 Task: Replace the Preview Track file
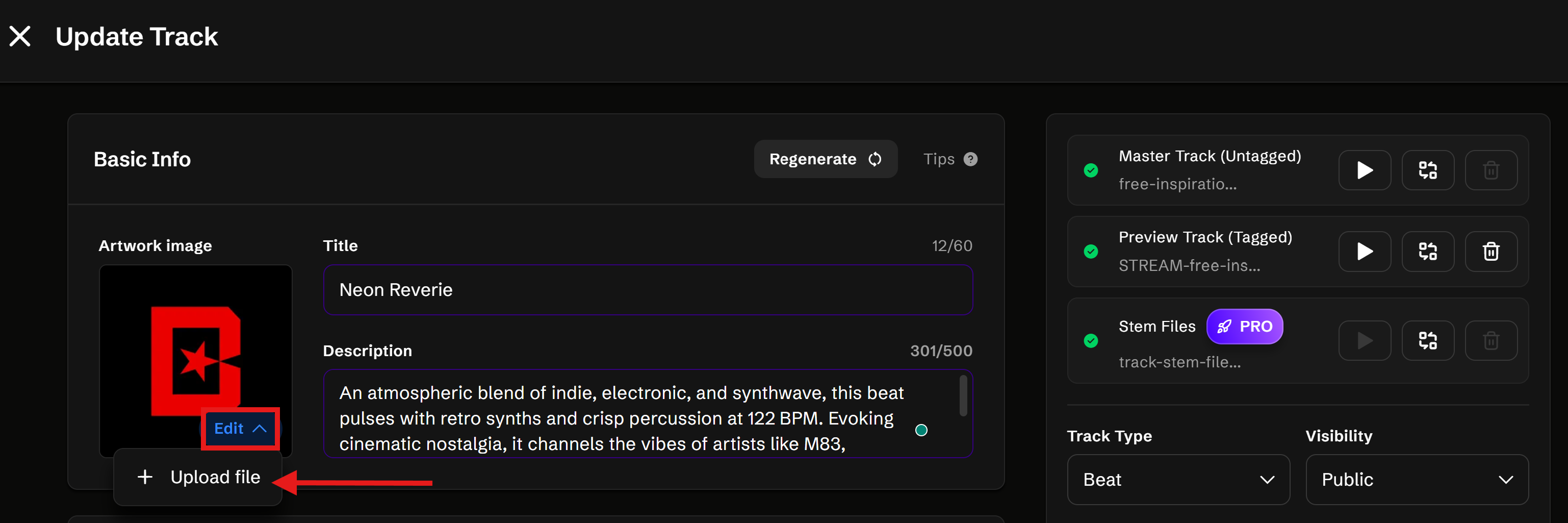click(1427, 252)
